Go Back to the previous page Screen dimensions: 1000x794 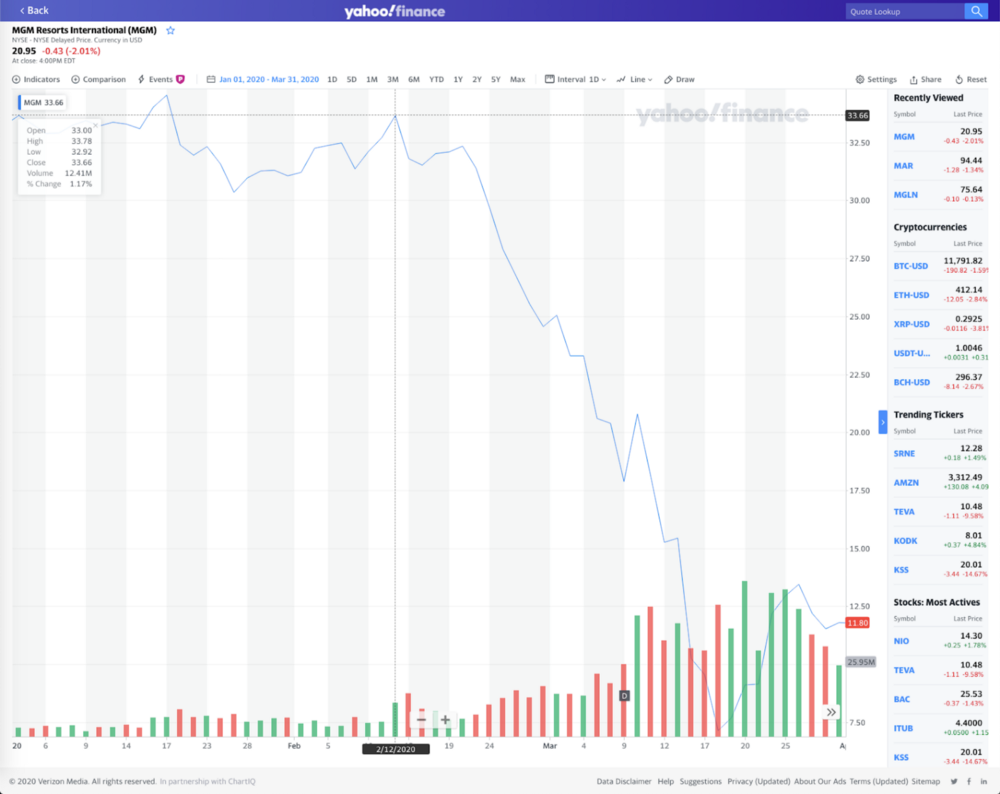tap(34, 10)
